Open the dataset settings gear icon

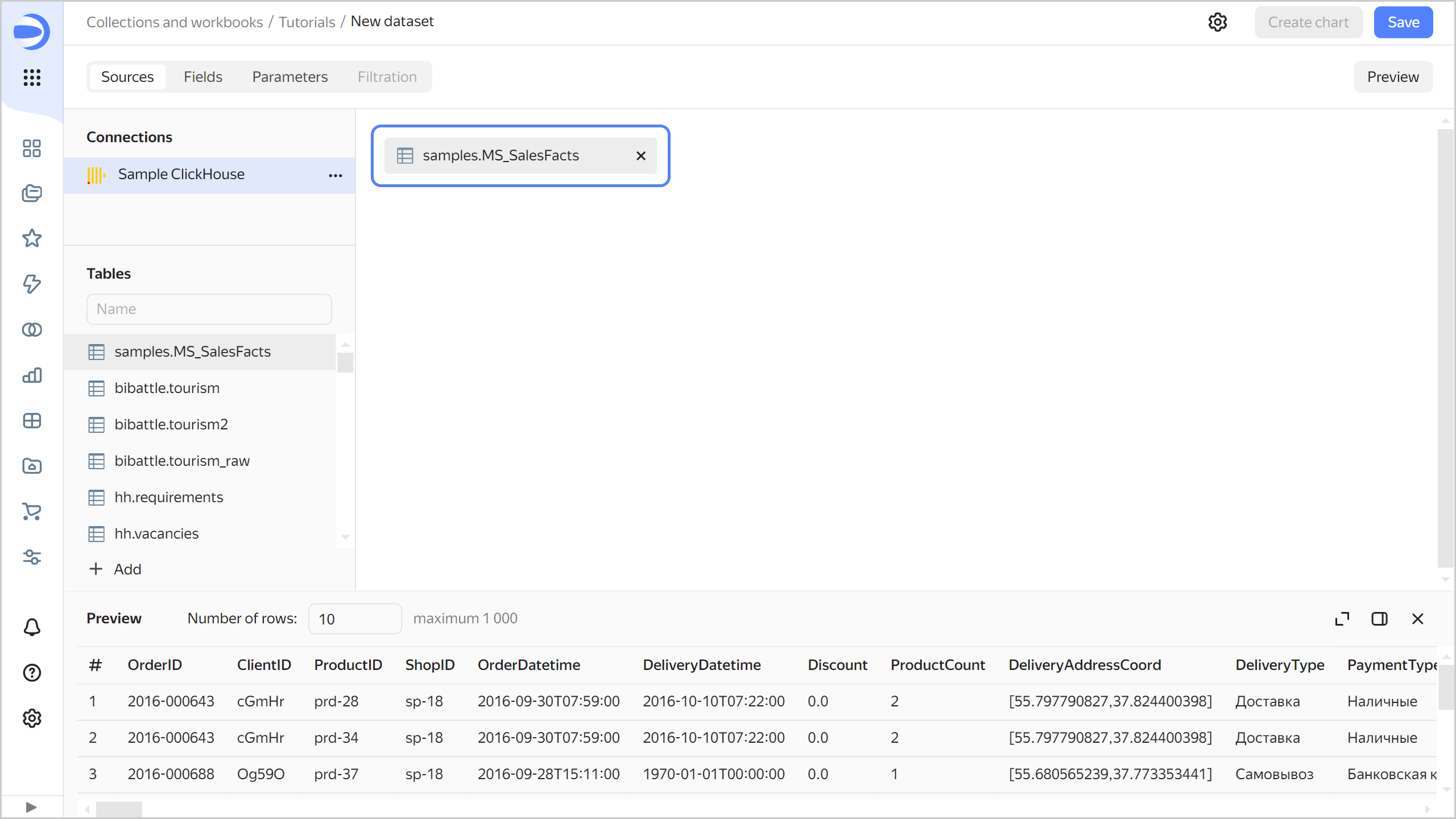coord(1217,22)
